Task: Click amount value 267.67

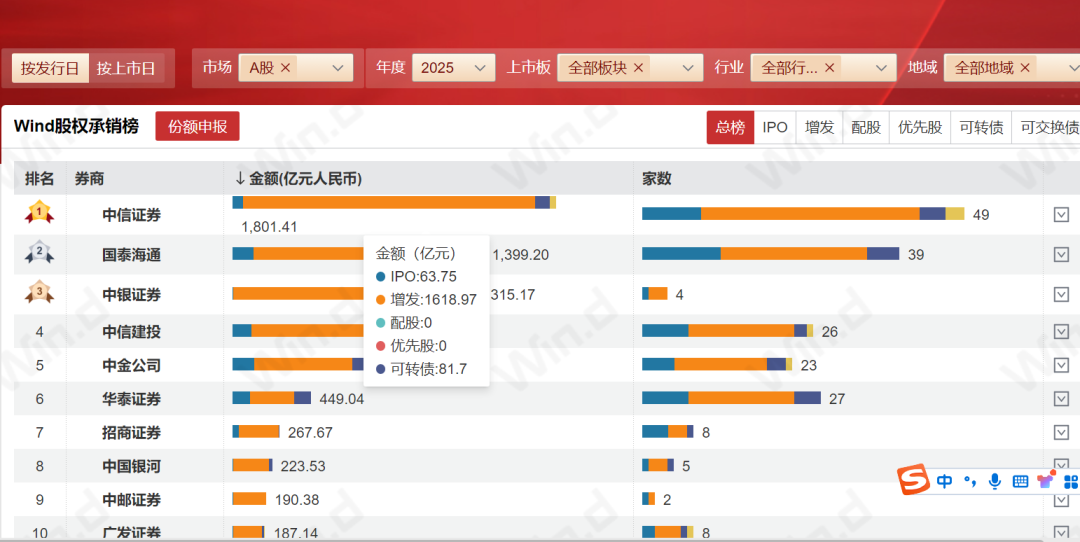Action: (310, 432)
